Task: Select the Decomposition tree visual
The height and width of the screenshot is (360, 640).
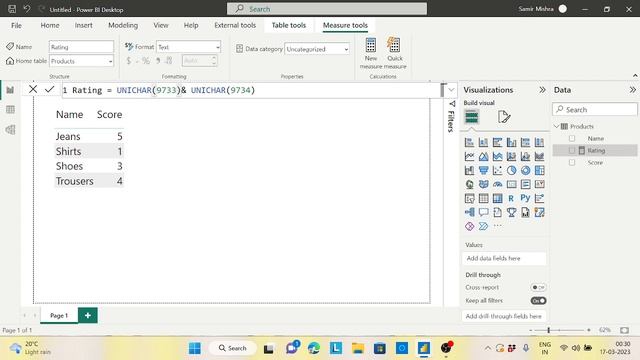Action: click(x=469, y=212)
